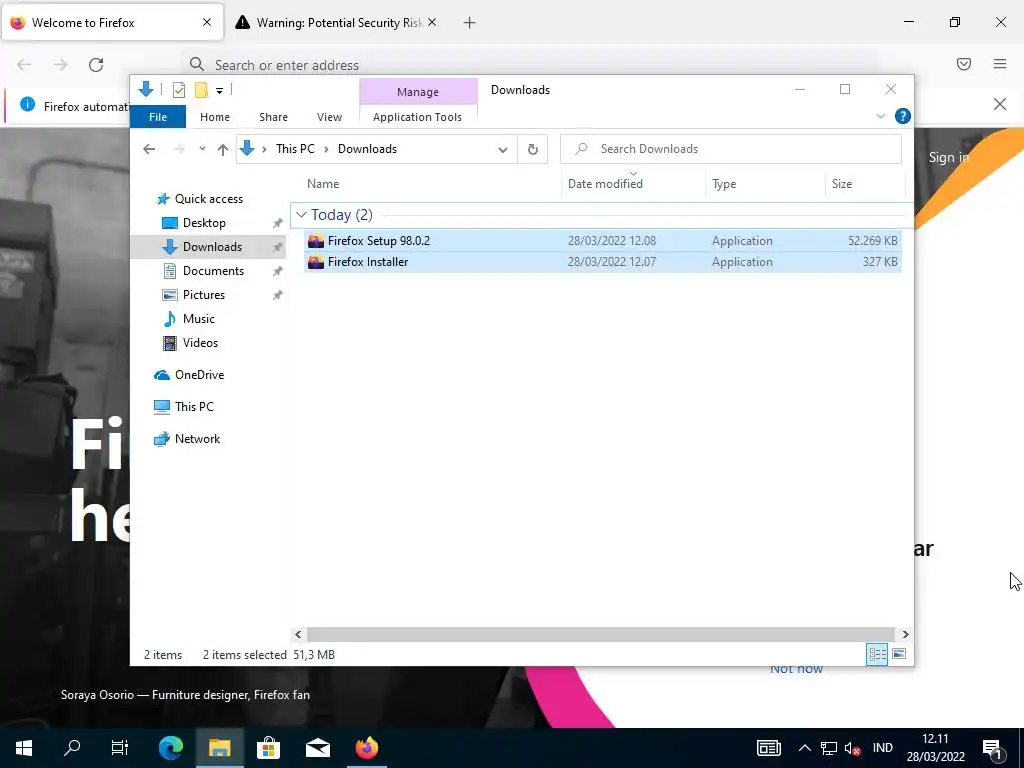Click Firefox icon on taskbar

click(367, 748)
